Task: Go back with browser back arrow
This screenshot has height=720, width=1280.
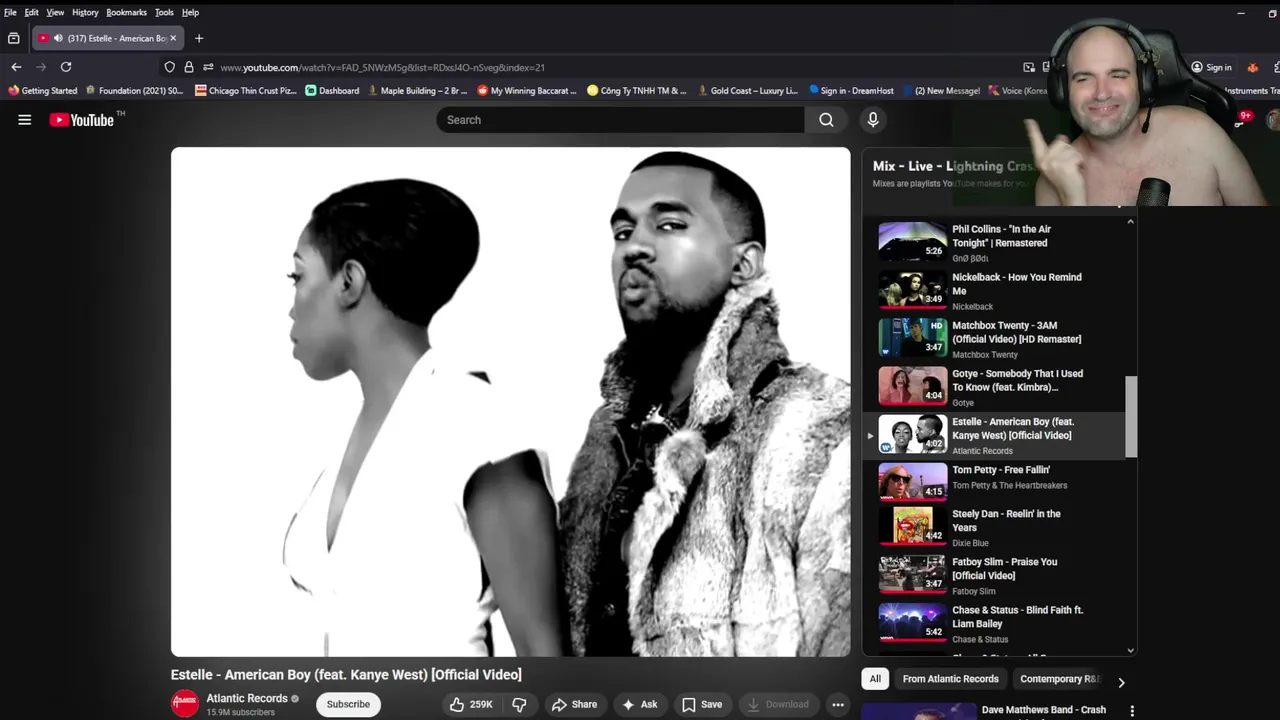Action: (x=16, y=67)
